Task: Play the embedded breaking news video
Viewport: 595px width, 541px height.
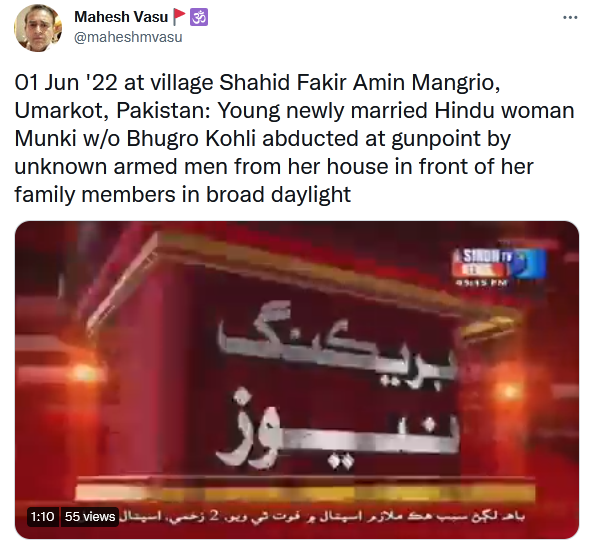Action: [x=297, y=379]
